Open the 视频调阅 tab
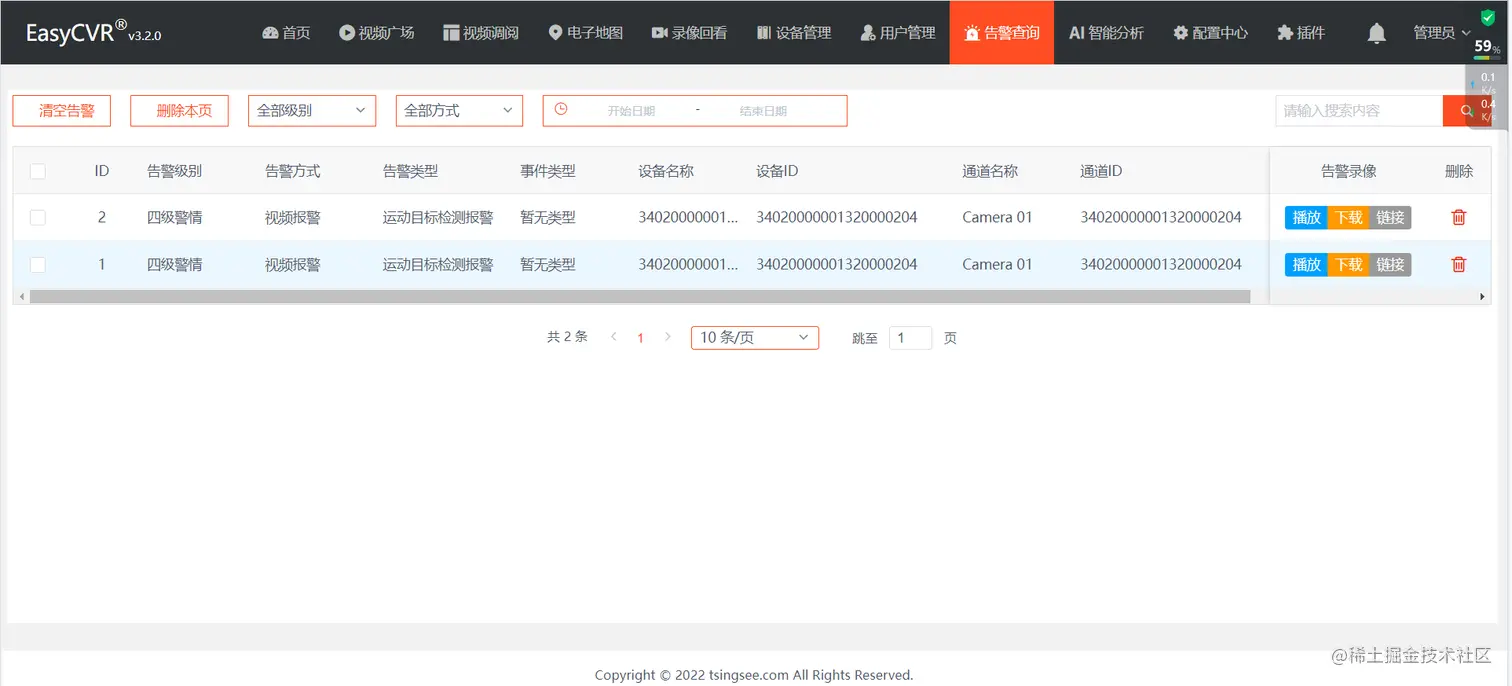Screen dimensions: 1512x686 click(481, 33)
